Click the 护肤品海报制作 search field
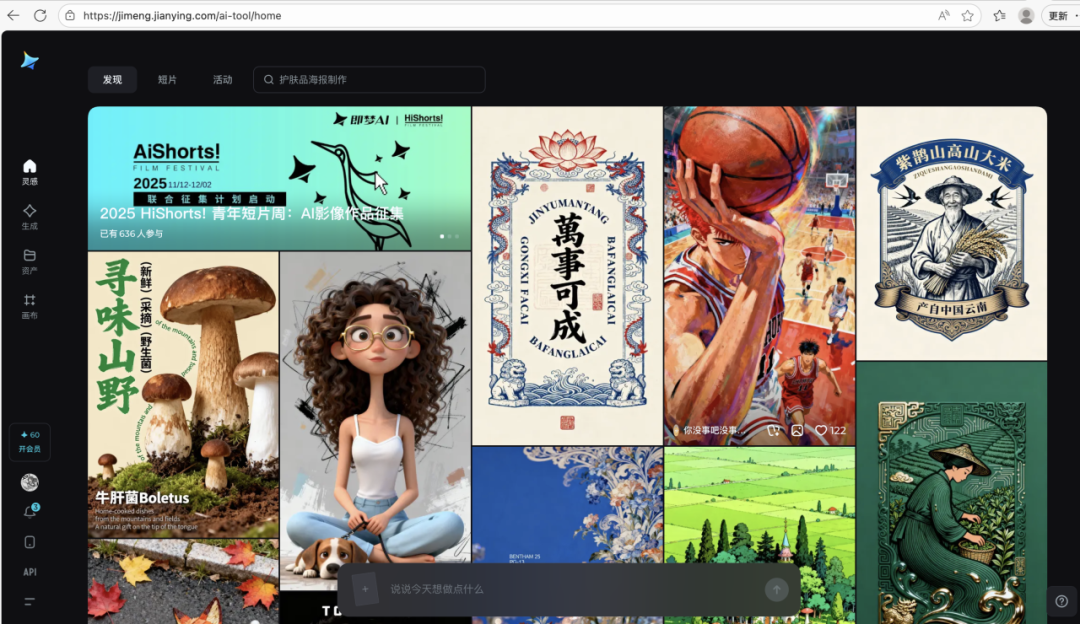Image resolution: width=1080 pixels, height=624 pixels. [x=369, y=79]
